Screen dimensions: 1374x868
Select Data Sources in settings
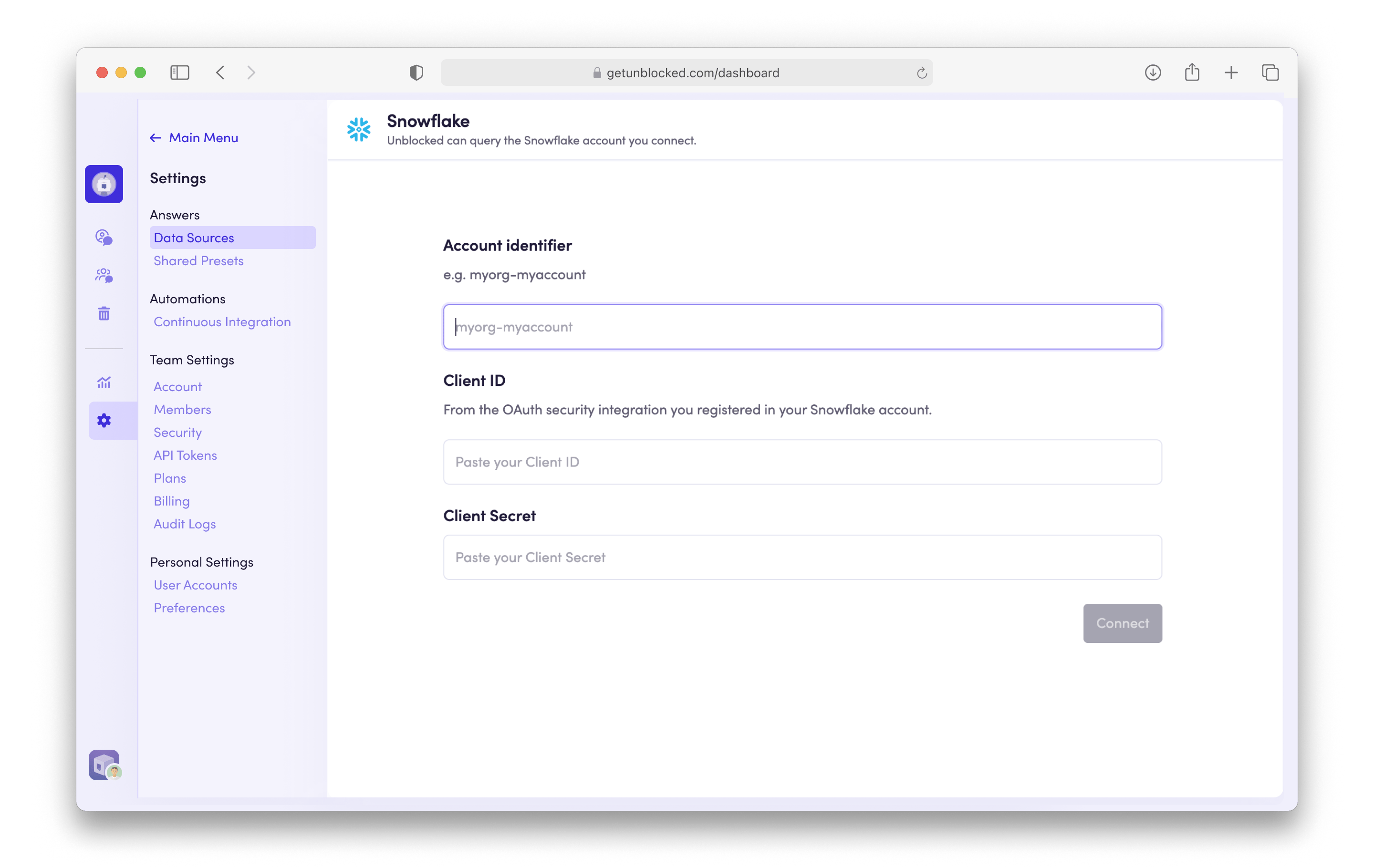(x=232, y=238)
